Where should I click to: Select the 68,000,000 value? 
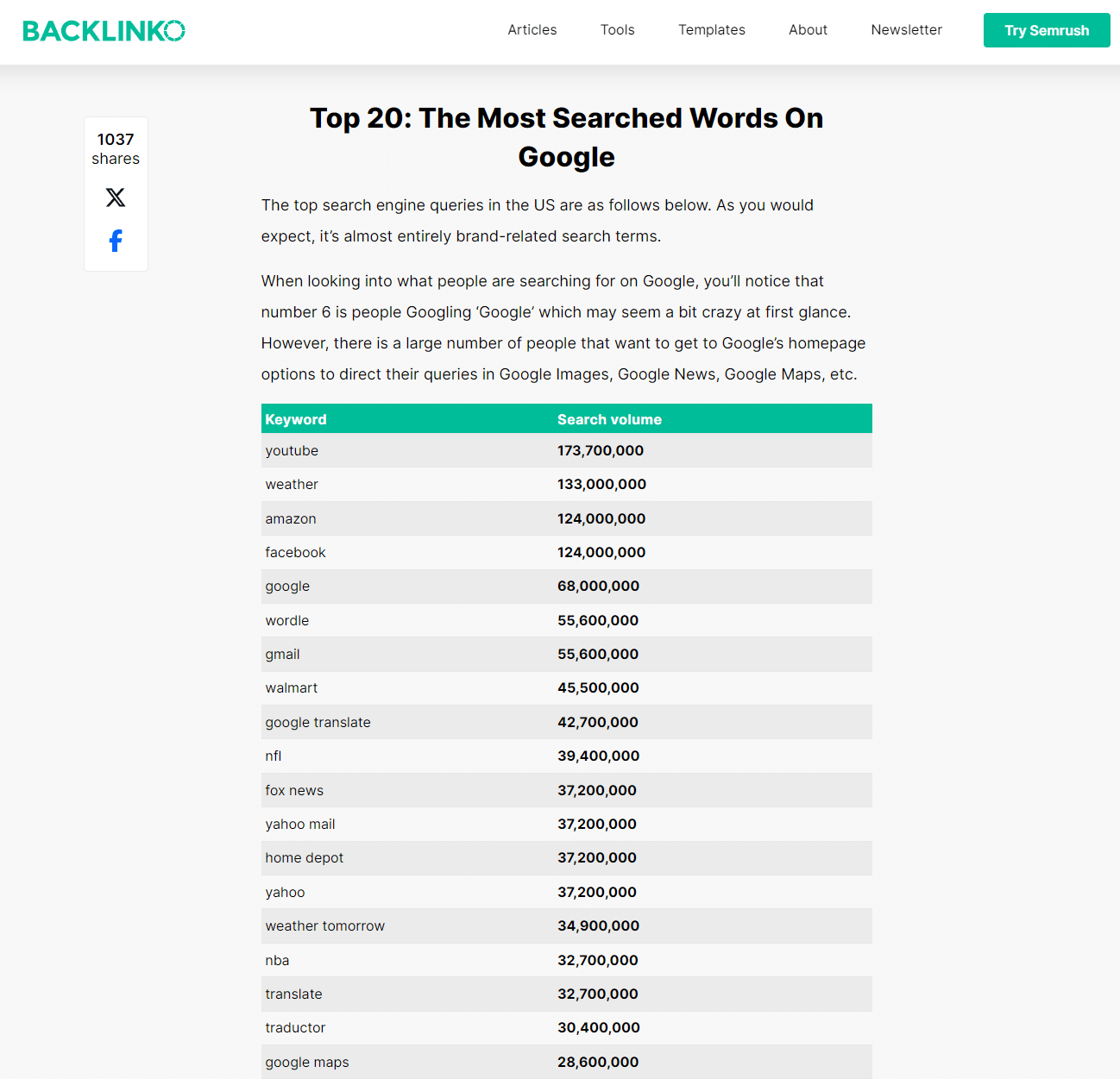coord(598,586)
